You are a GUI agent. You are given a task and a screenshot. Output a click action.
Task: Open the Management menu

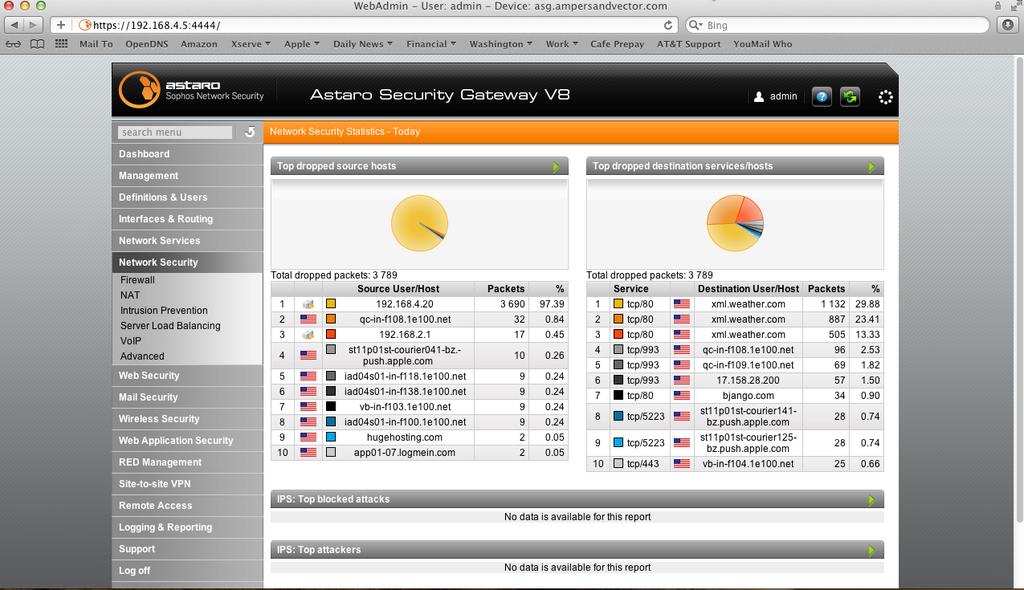click(187, 175)
